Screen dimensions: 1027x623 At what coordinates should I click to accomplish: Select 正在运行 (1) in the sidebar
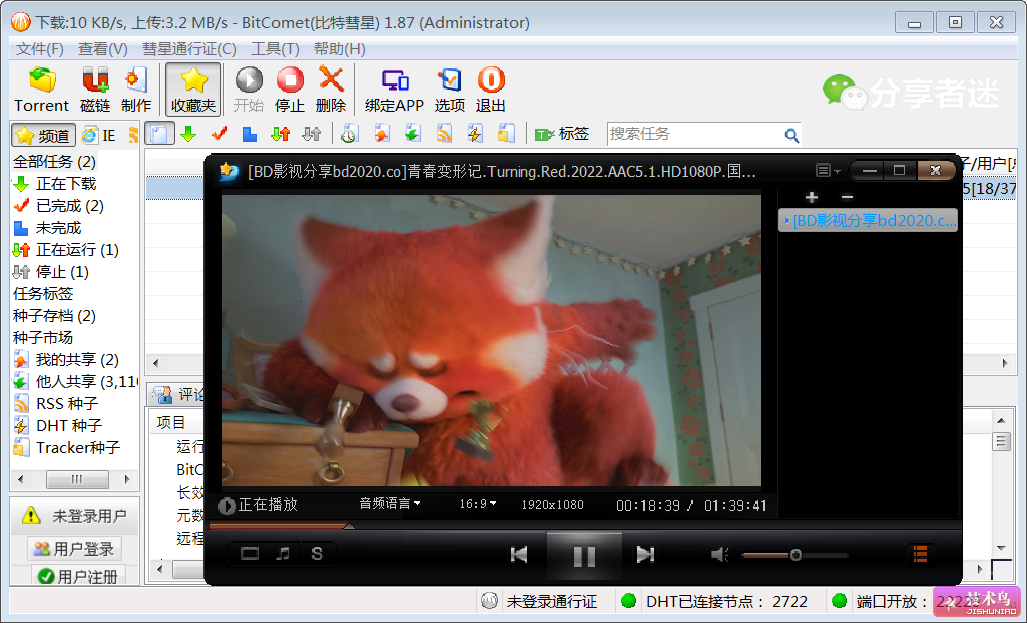pyautogui.click(x=65, y=250)
